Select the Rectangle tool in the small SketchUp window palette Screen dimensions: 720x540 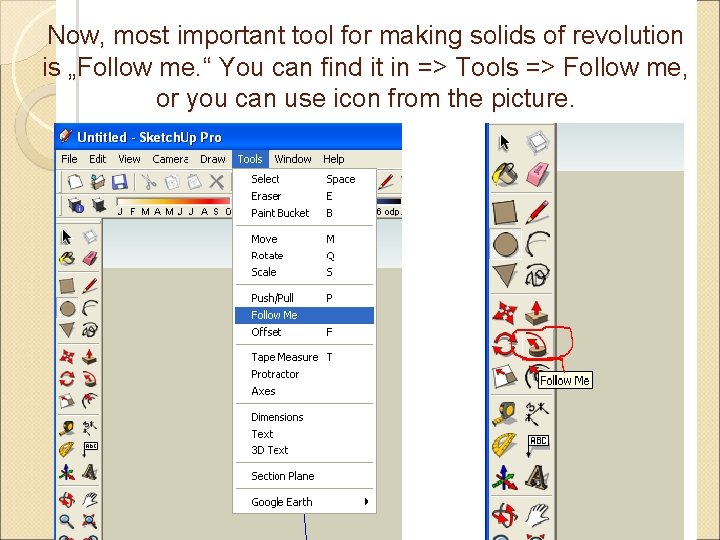67,286
